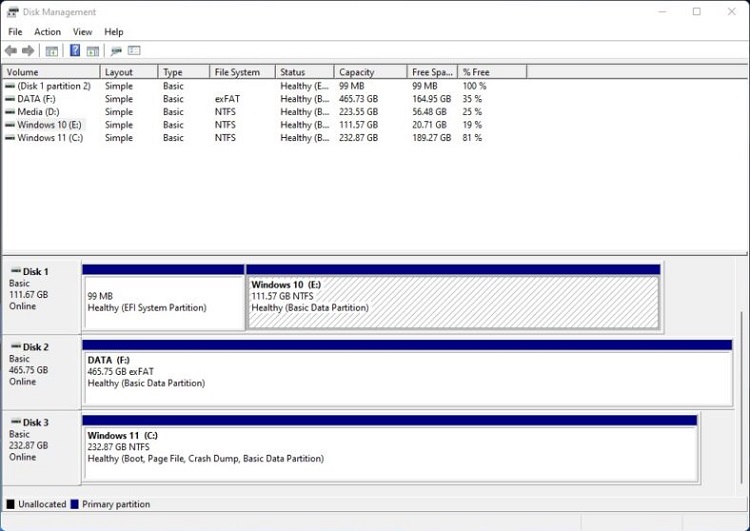Sort by Volume column header
Image resolution: width=750 pixels, height=531 pixels.
51,72
